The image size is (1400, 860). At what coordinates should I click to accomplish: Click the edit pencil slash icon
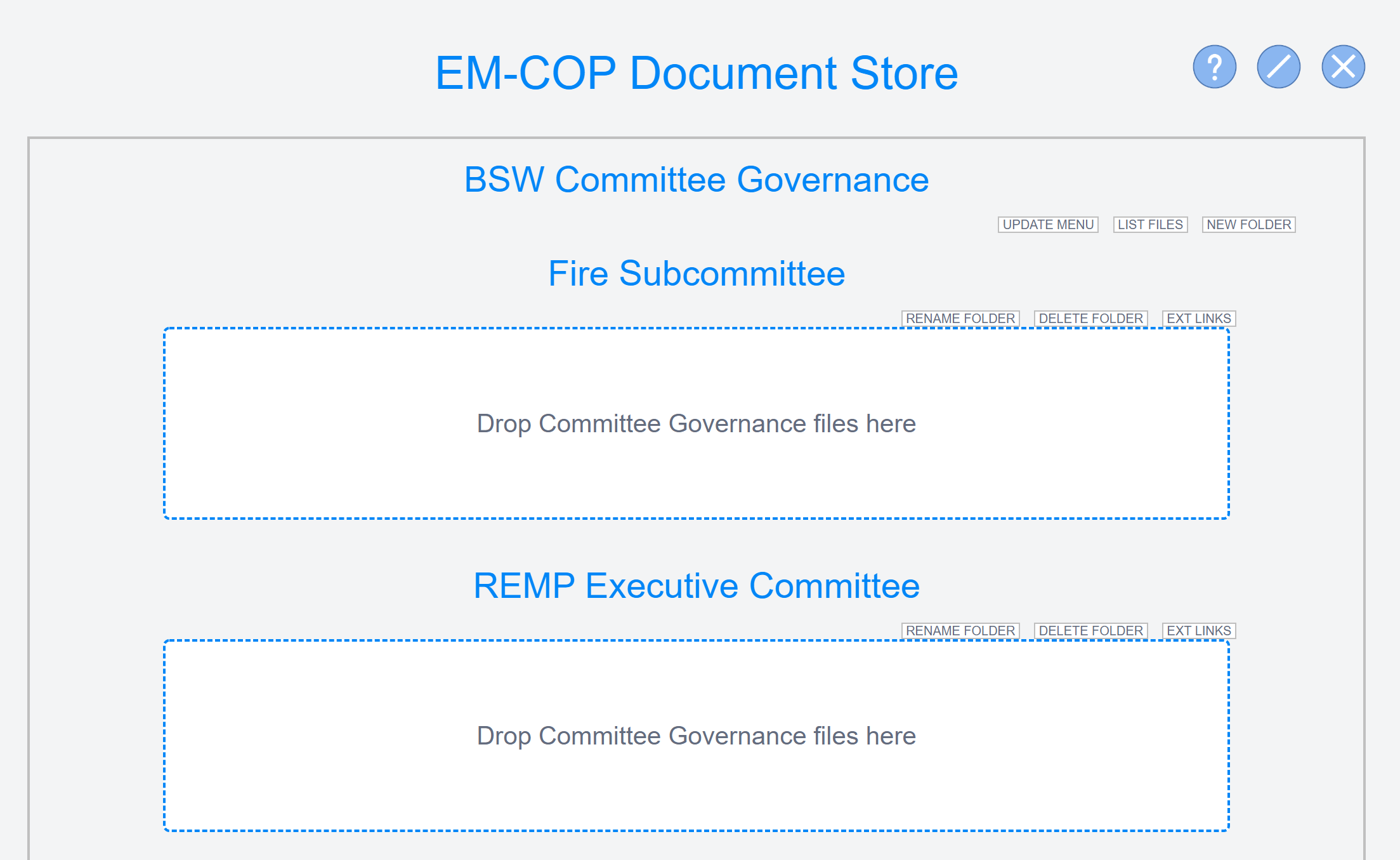coord(1278,67)
